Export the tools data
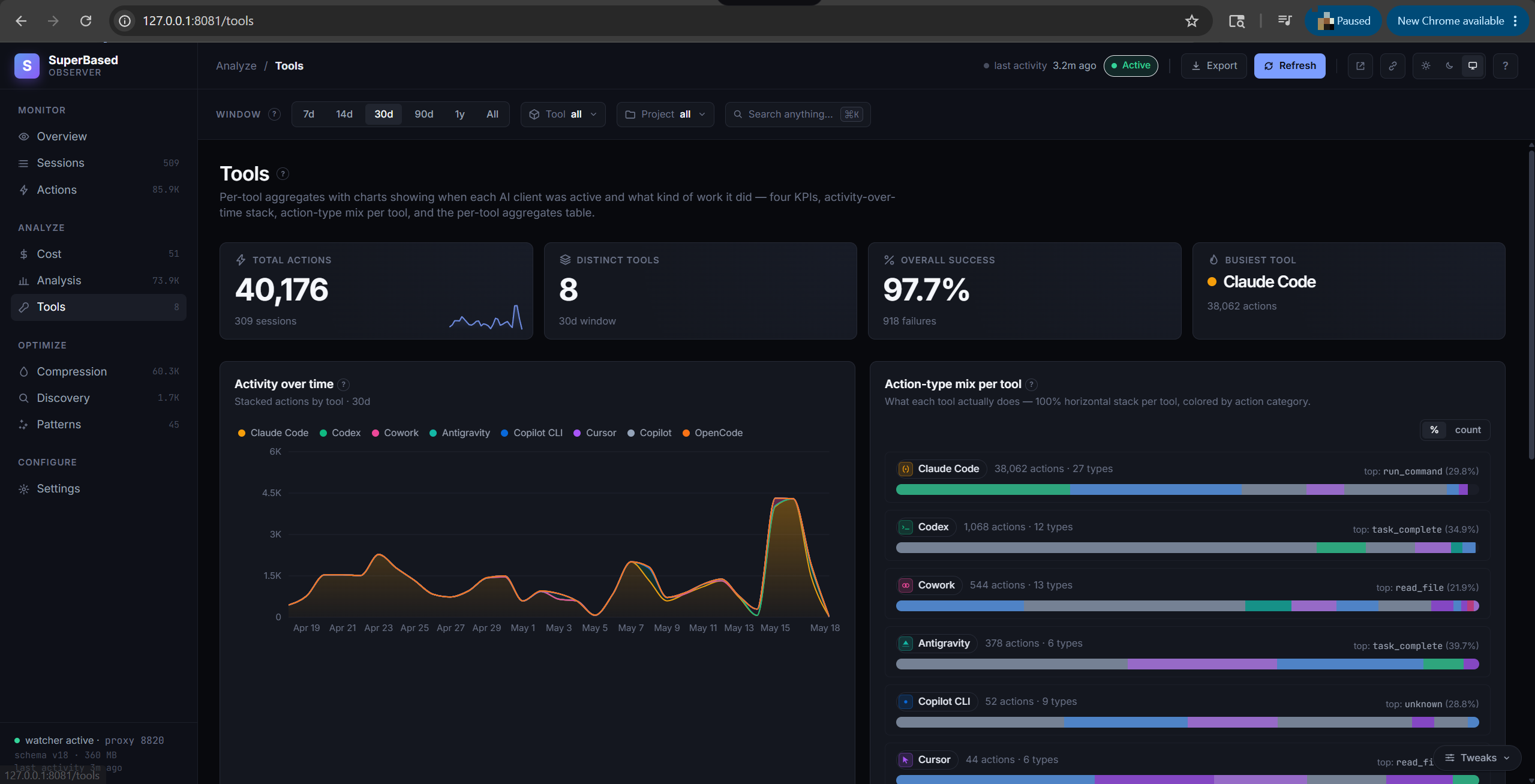The image size is (1535, 784). [x=1213, y=66]
